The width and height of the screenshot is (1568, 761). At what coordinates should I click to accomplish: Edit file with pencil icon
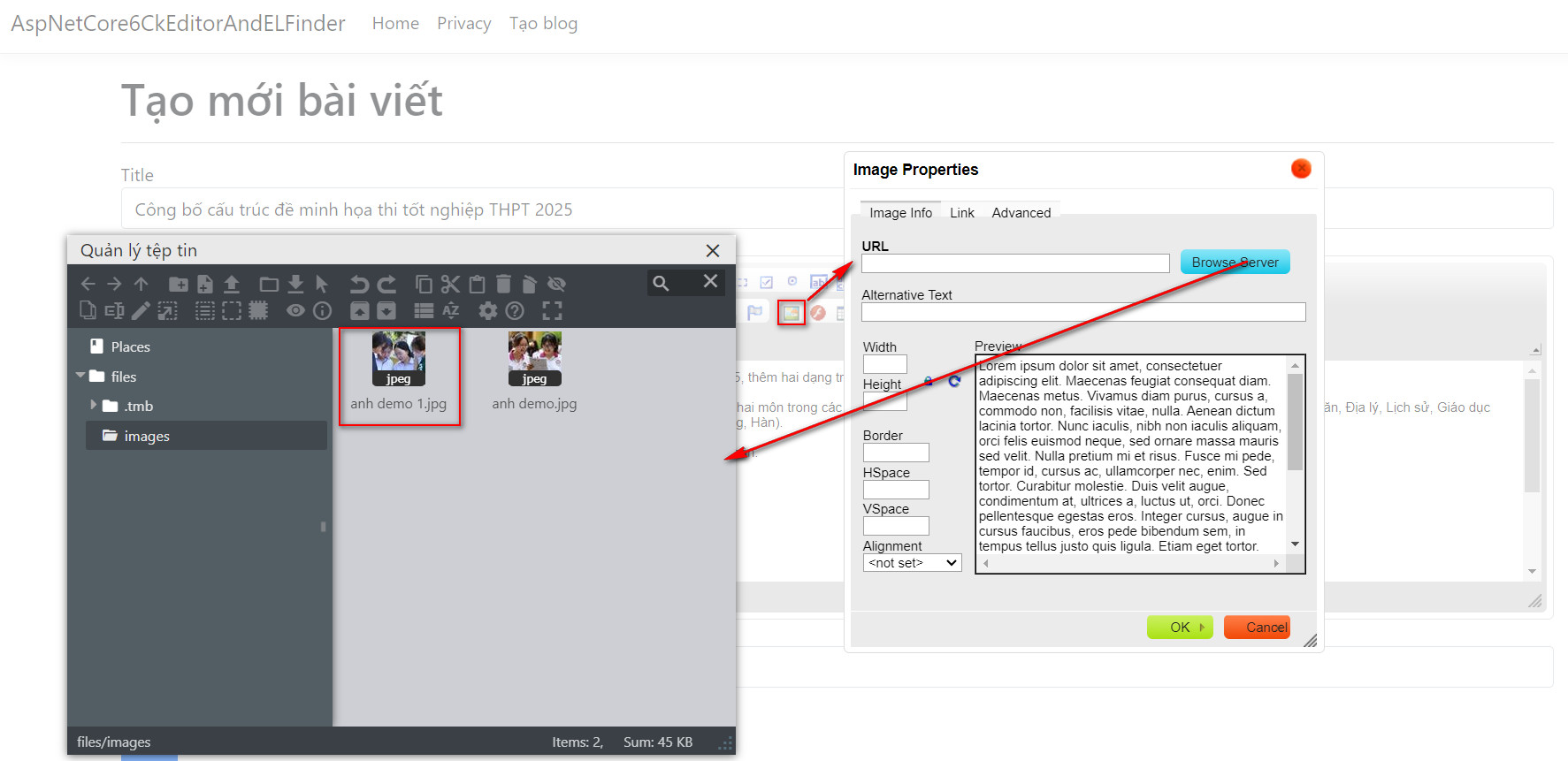click(141, 310)
